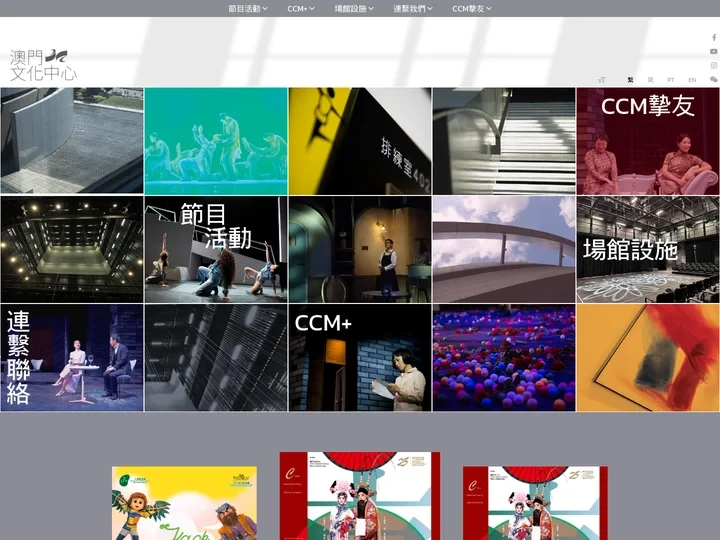
Task: Open the Instagram profile icon
Action: click(714, 66)
